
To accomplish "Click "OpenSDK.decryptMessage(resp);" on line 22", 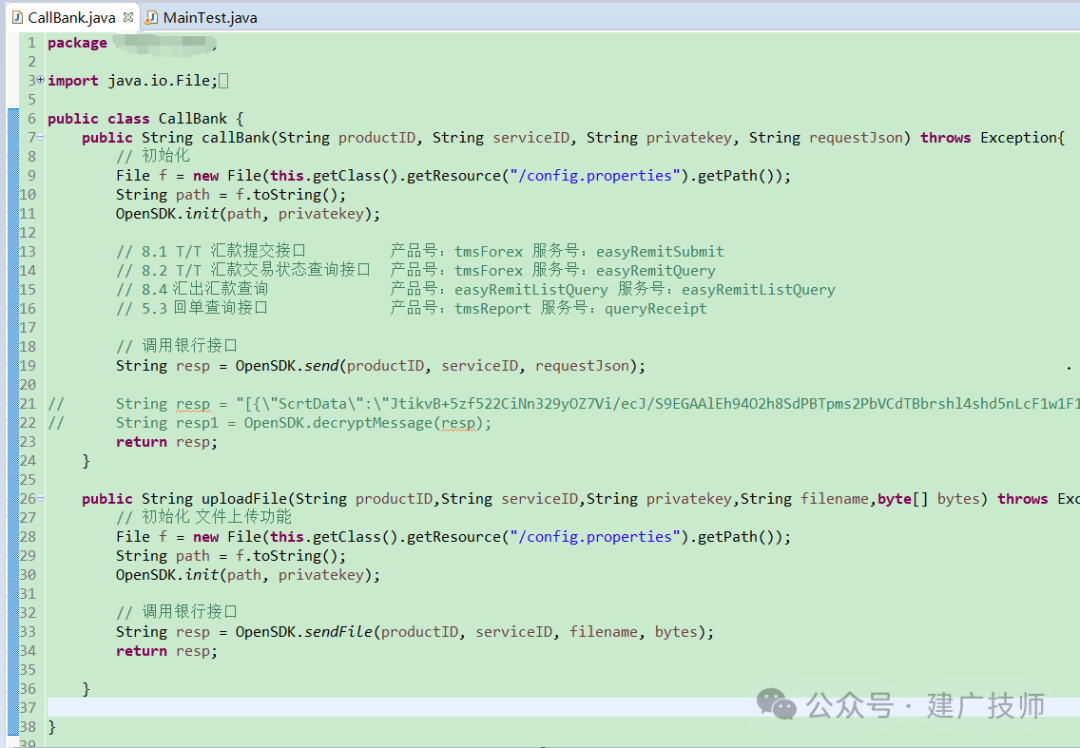I will click(368, 423).
